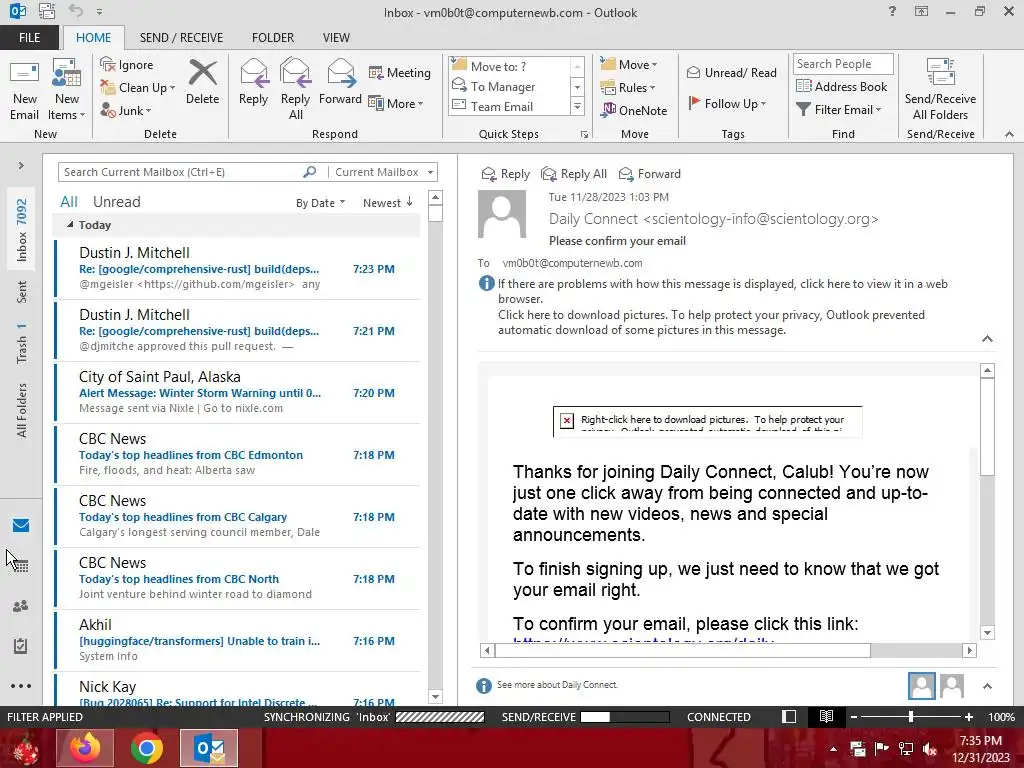Screen dimensions: 1024x768
Task: Choose the To Manager quick step
Action: 509,86
